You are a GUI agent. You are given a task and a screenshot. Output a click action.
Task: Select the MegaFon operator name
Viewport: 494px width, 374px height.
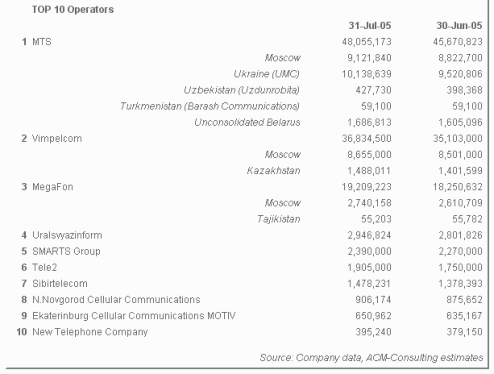coord(53,187)
